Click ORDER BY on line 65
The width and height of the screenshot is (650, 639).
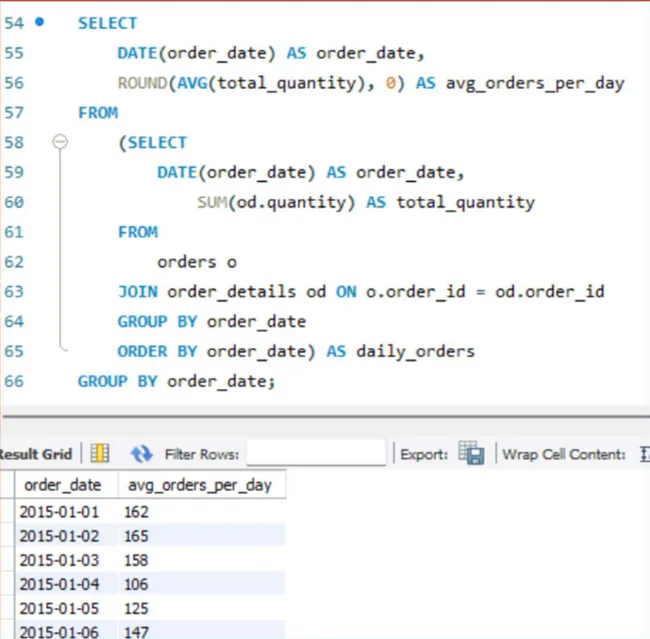[158, 351]
